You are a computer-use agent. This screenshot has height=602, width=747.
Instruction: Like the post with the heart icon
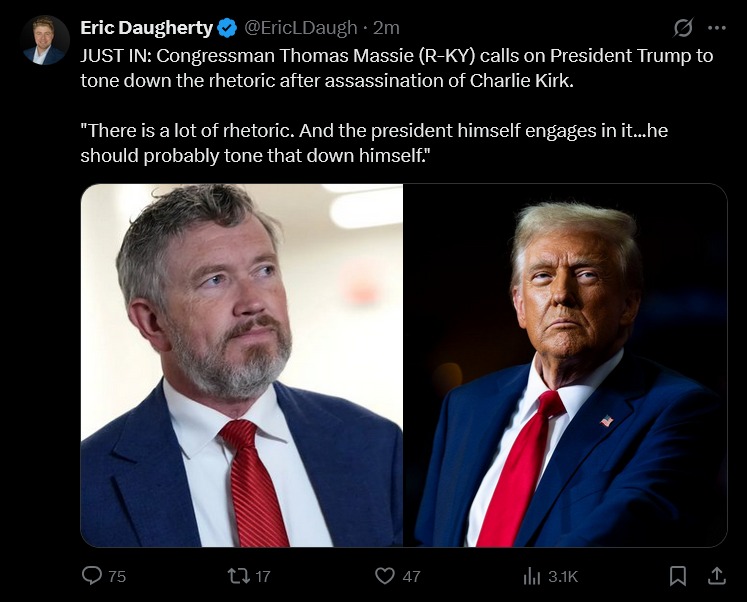[x=385, y=575]
